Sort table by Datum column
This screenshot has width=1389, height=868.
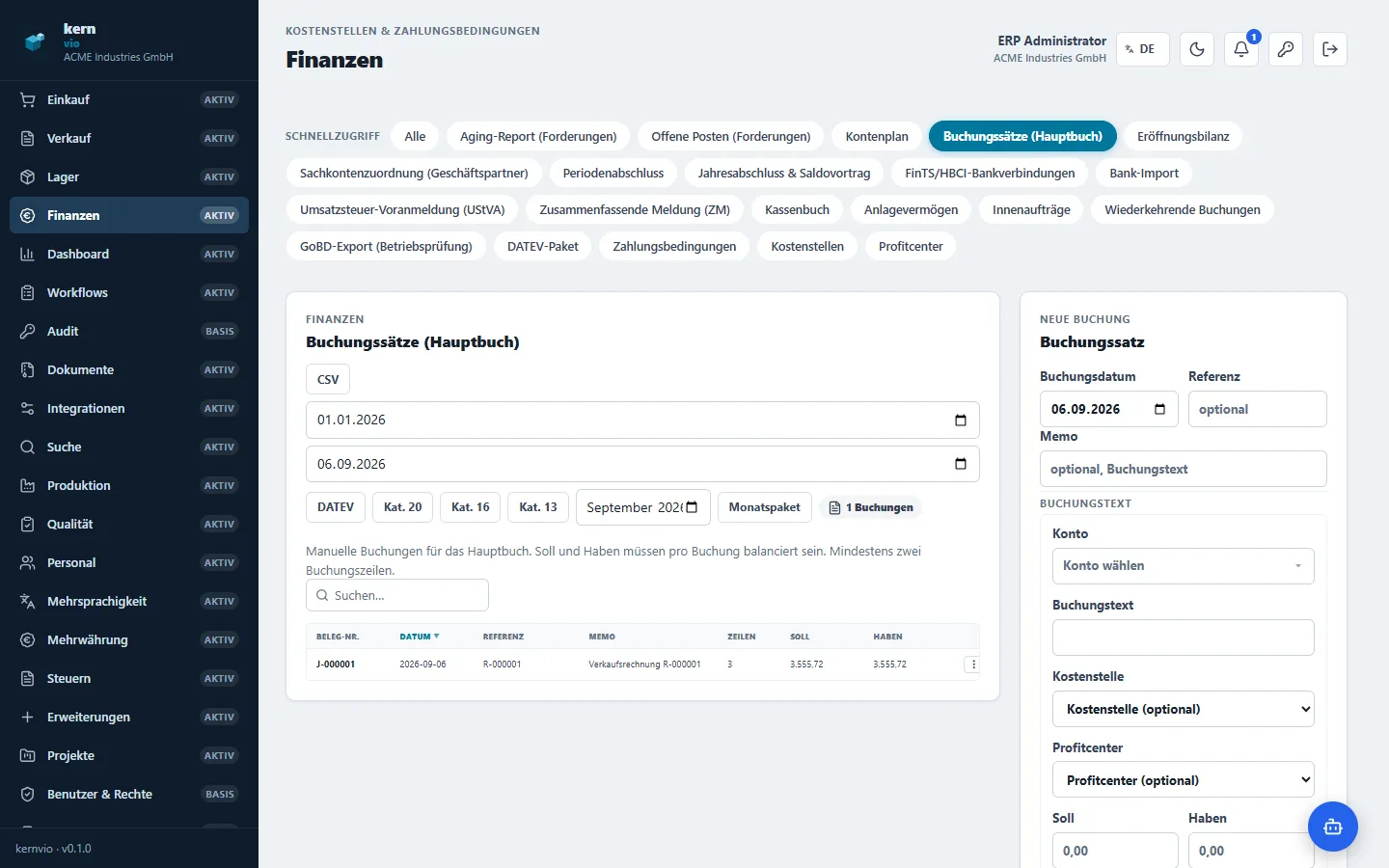pos(420,637)
